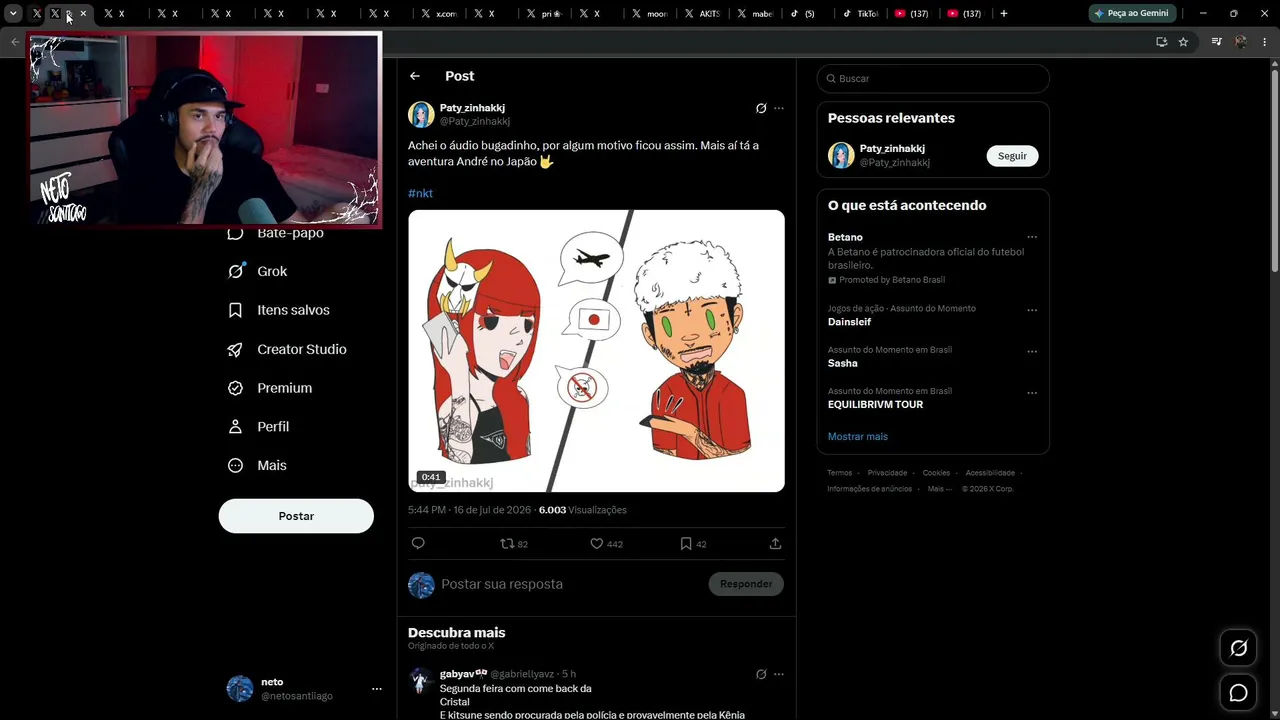Share the post via share icon
The image size is (1280, 720).
point(775,544)
